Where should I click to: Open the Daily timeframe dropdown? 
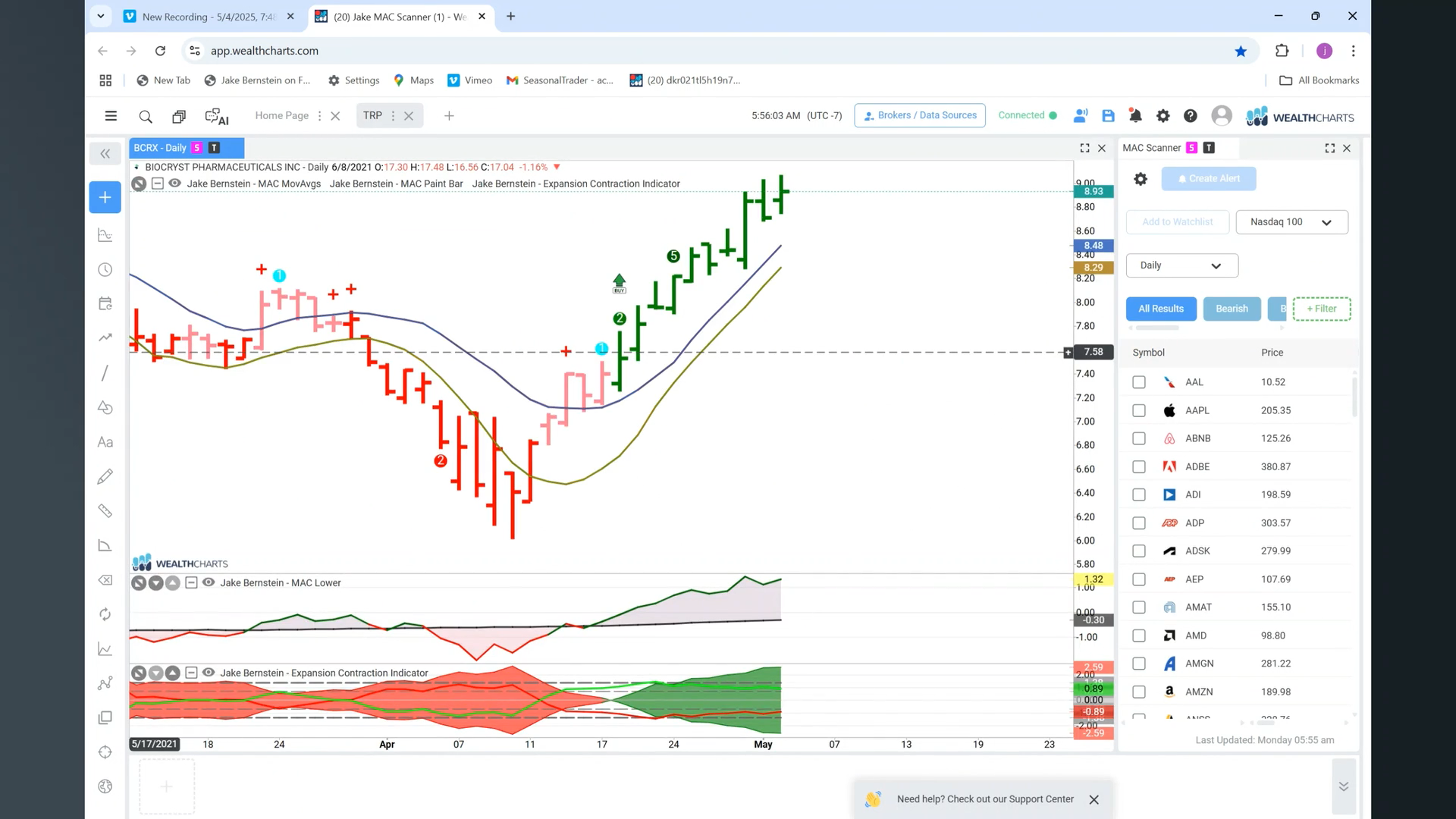point(1181,265)
